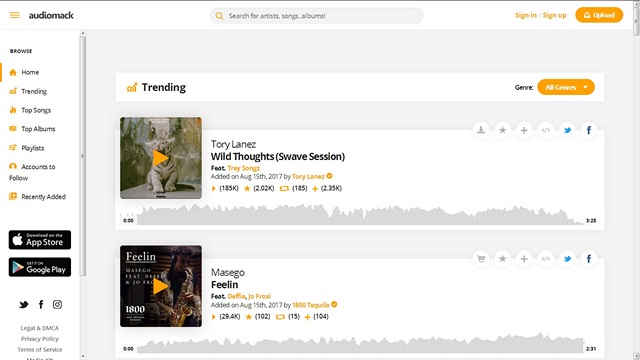640x360 pixels.
Task: Click the cart icon for Feelin
Action: coord(481,258)
